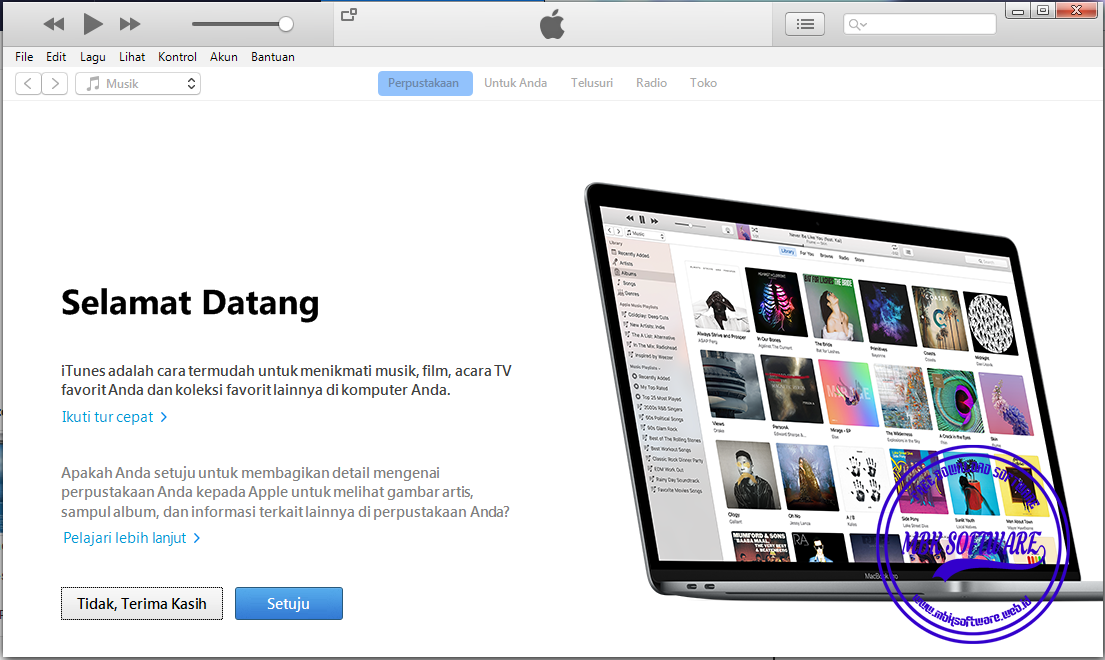Select the Perpustakaan tab

click(425, 83)
